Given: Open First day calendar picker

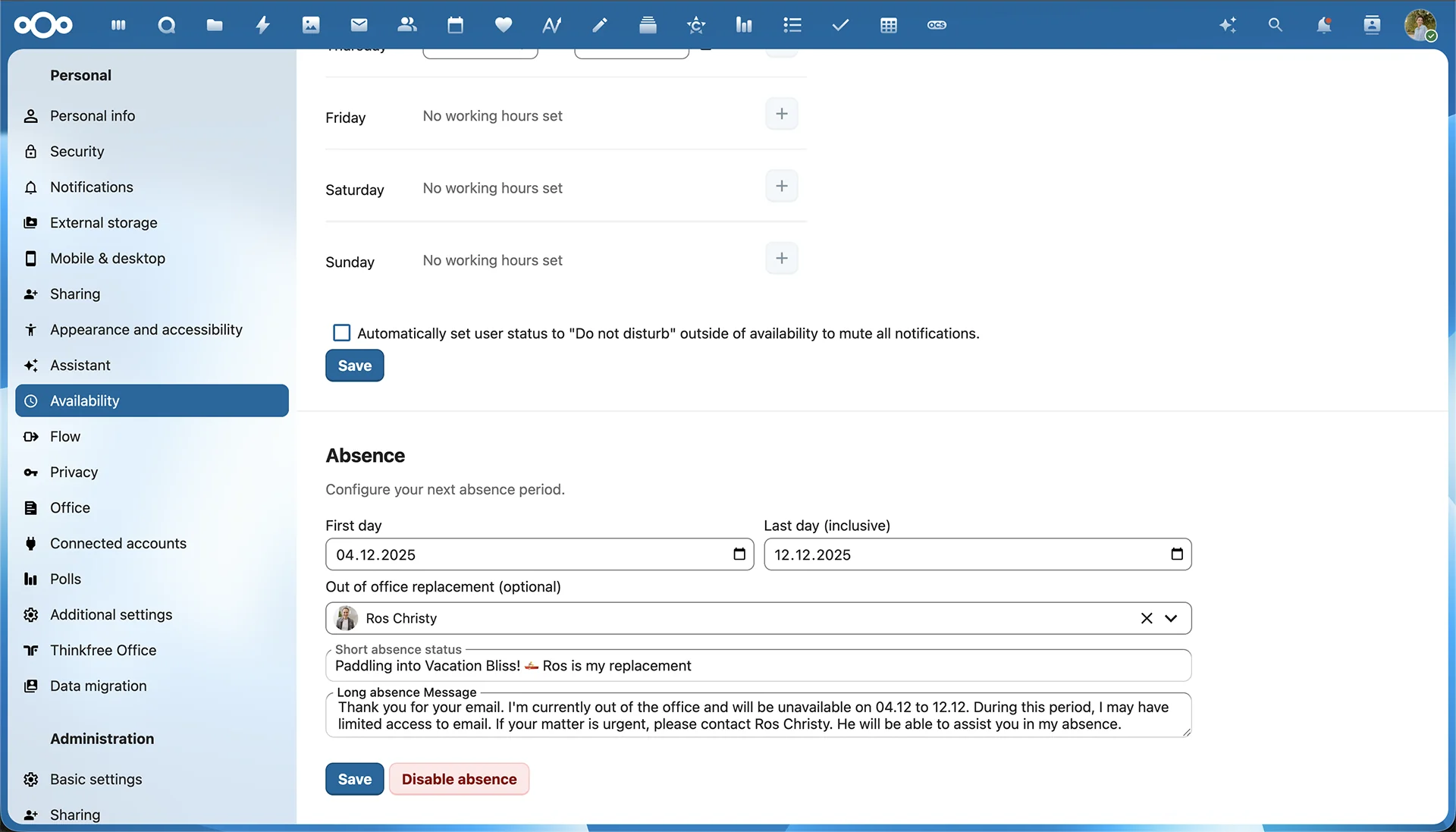Looking at the screenshot, I should tap(739, 554).
